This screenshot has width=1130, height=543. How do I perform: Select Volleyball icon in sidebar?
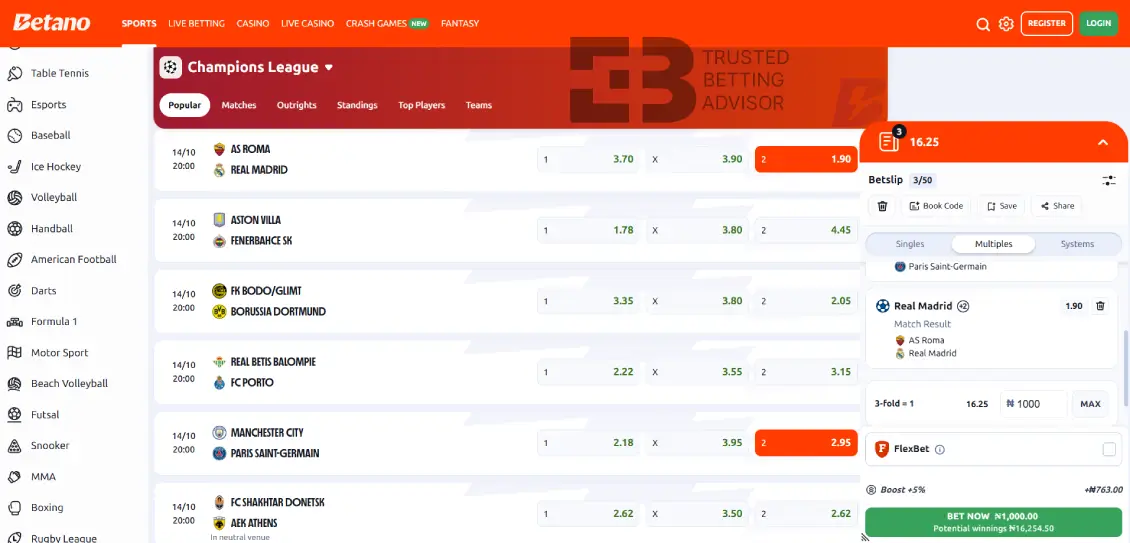tap(14, 198)
